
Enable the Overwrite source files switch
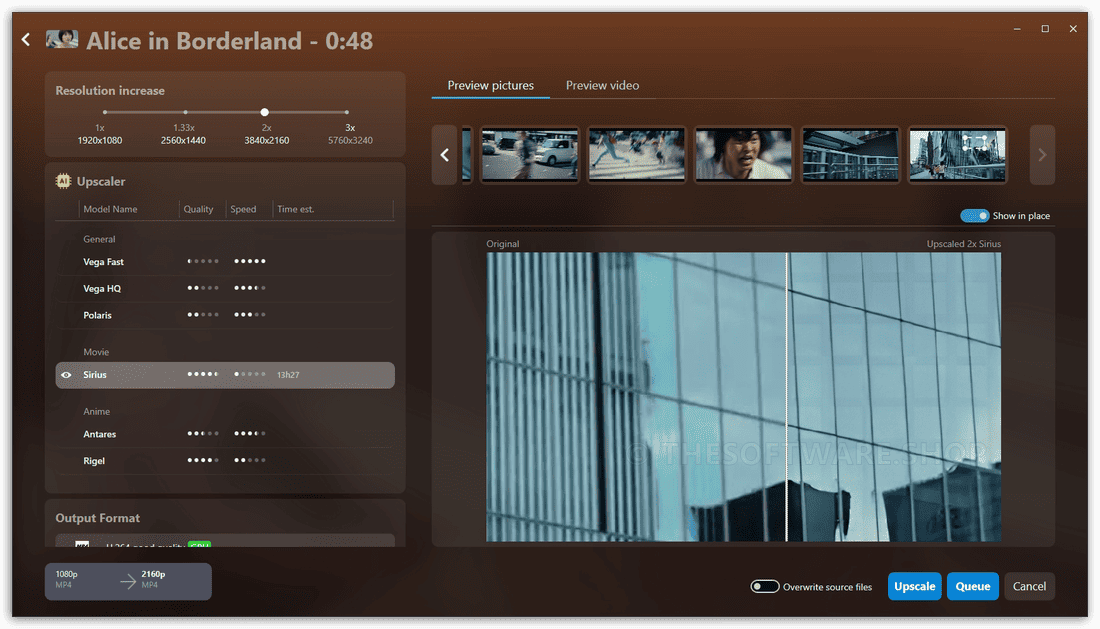pos(765,587)
